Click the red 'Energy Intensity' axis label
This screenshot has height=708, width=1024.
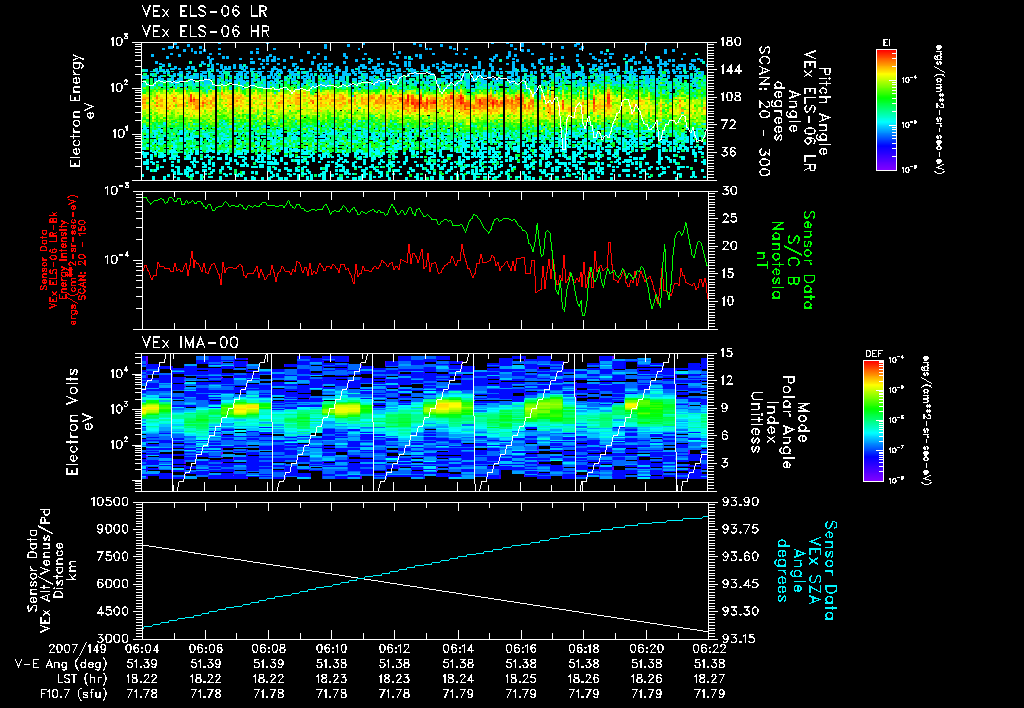point(63,260)
